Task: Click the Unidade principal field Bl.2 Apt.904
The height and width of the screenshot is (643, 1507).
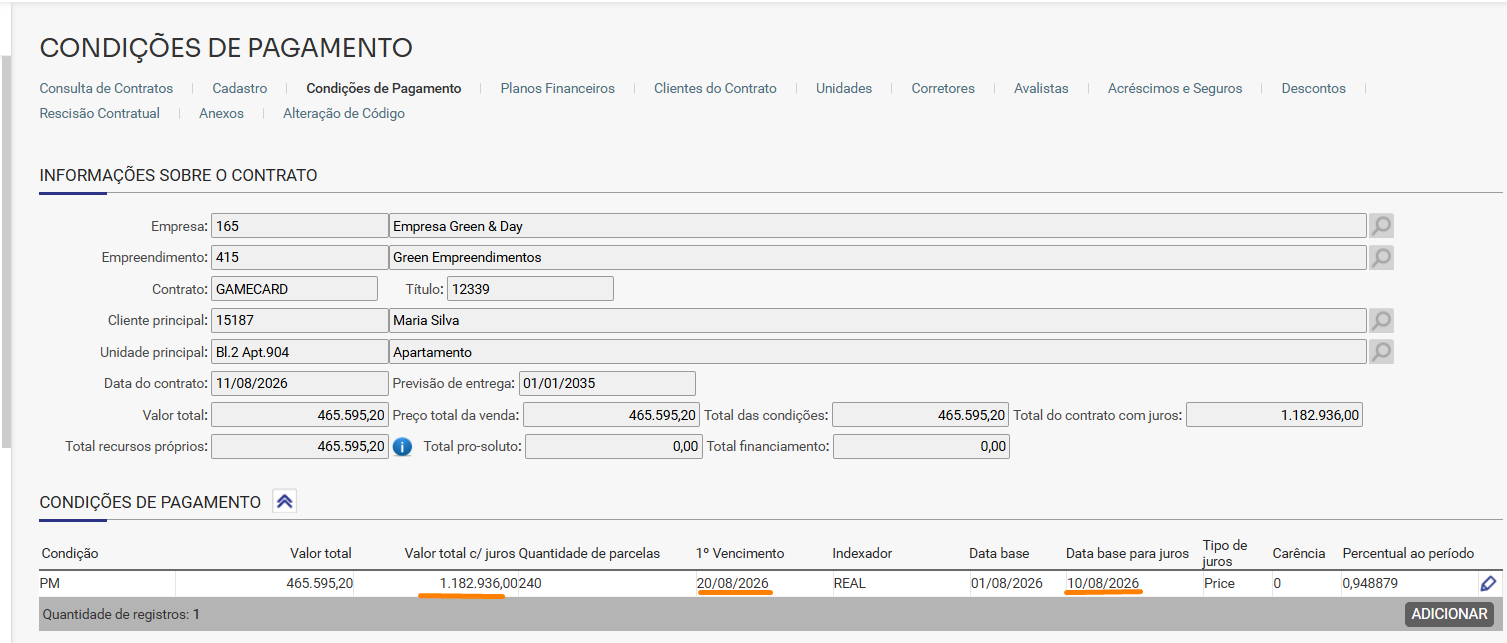Action: [299, 352]
